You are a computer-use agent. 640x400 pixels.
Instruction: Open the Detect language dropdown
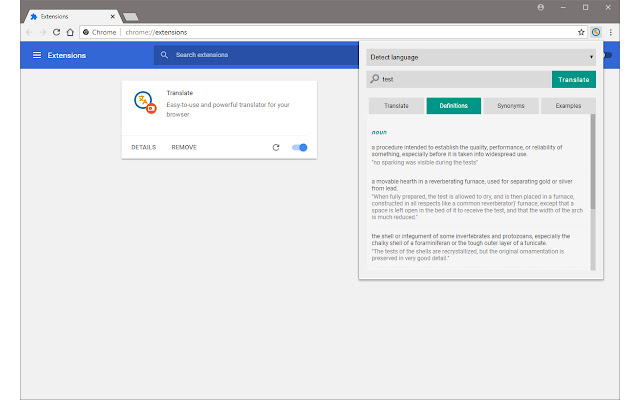point(481,58)
